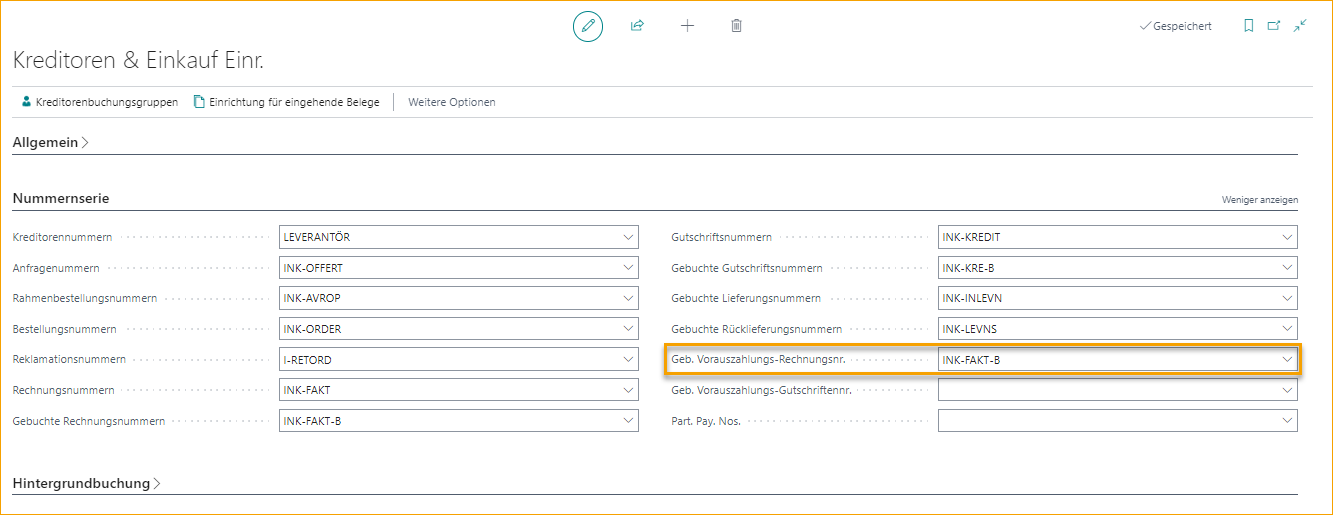
Task: Collapse the Nummernserie section header
Action: click(x=61, y=198)
